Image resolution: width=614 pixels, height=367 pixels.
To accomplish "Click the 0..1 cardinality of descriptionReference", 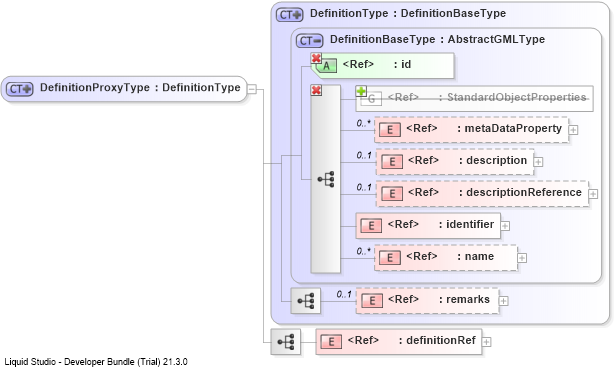I will [x=364, y=188].
